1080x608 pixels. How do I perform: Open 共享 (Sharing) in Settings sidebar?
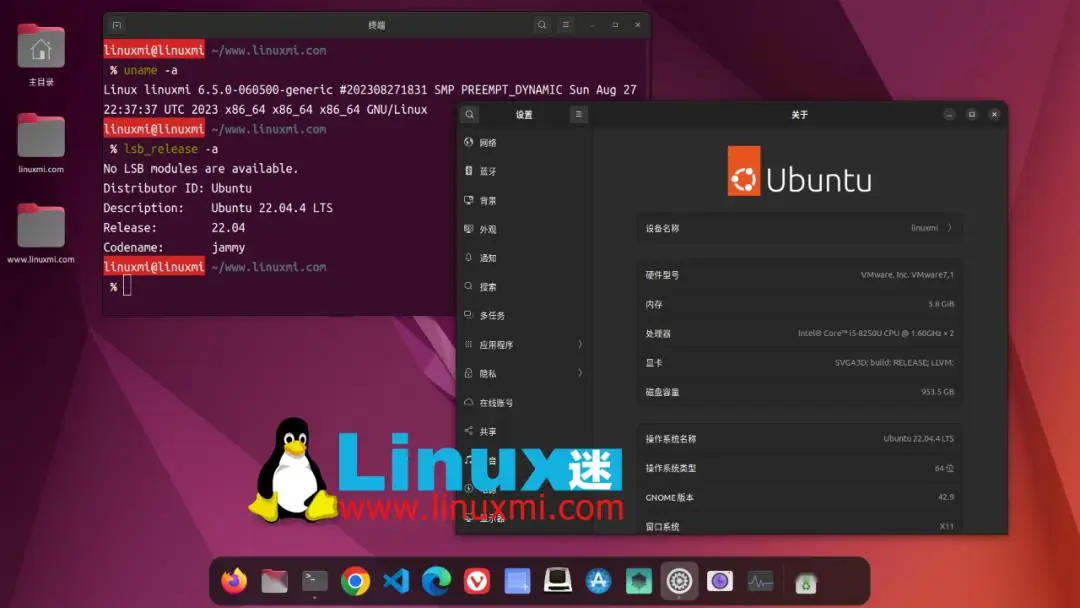[x=525, y=431]
